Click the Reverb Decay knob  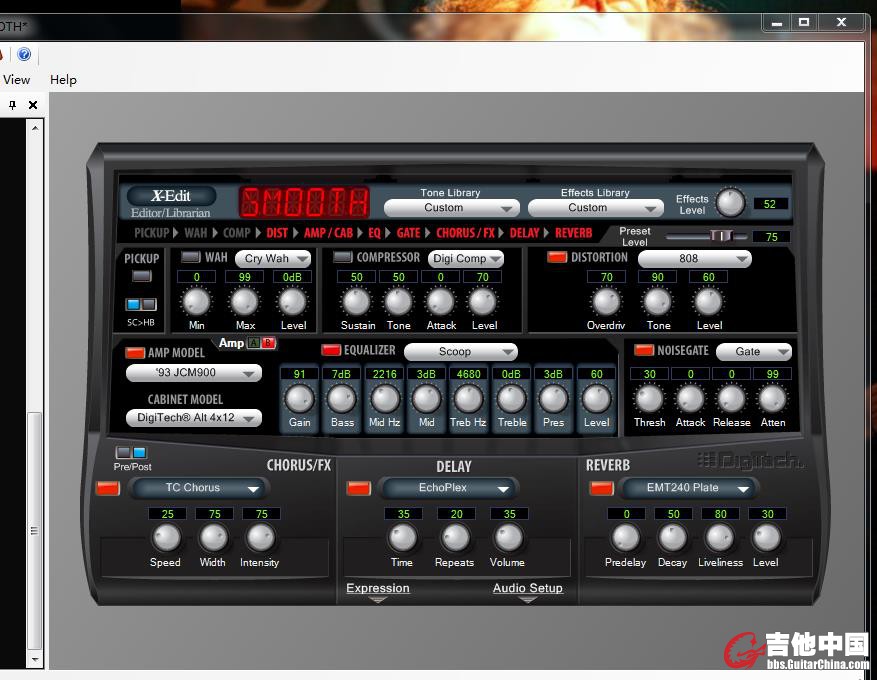tap(673, 538)
